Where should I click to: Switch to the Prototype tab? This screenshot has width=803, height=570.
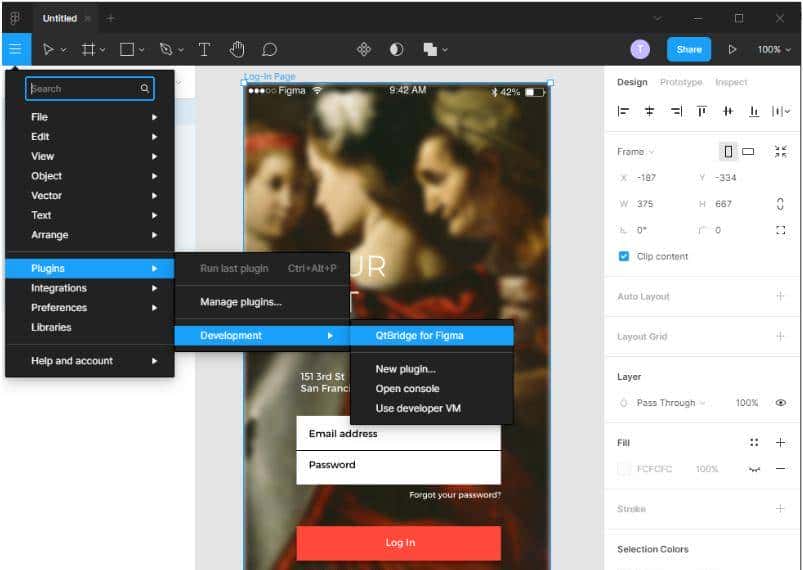tap(681, 82)
